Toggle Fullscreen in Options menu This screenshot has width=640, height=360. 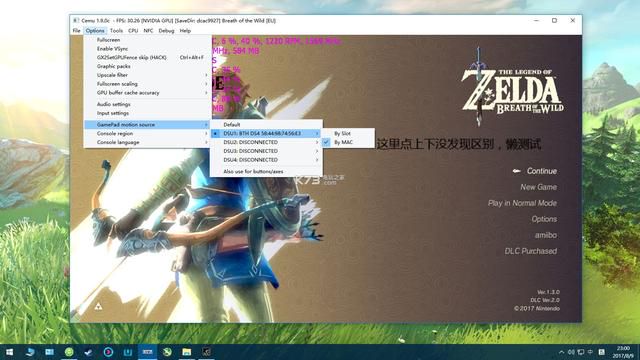point(147,40)
